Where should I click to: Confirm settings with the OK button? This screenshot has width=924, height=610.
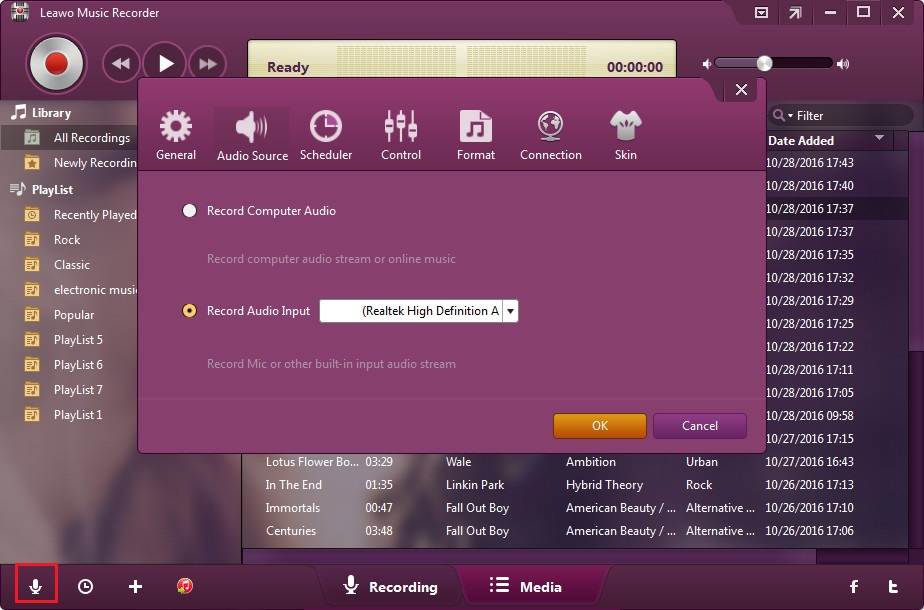(x=599, y=425)
